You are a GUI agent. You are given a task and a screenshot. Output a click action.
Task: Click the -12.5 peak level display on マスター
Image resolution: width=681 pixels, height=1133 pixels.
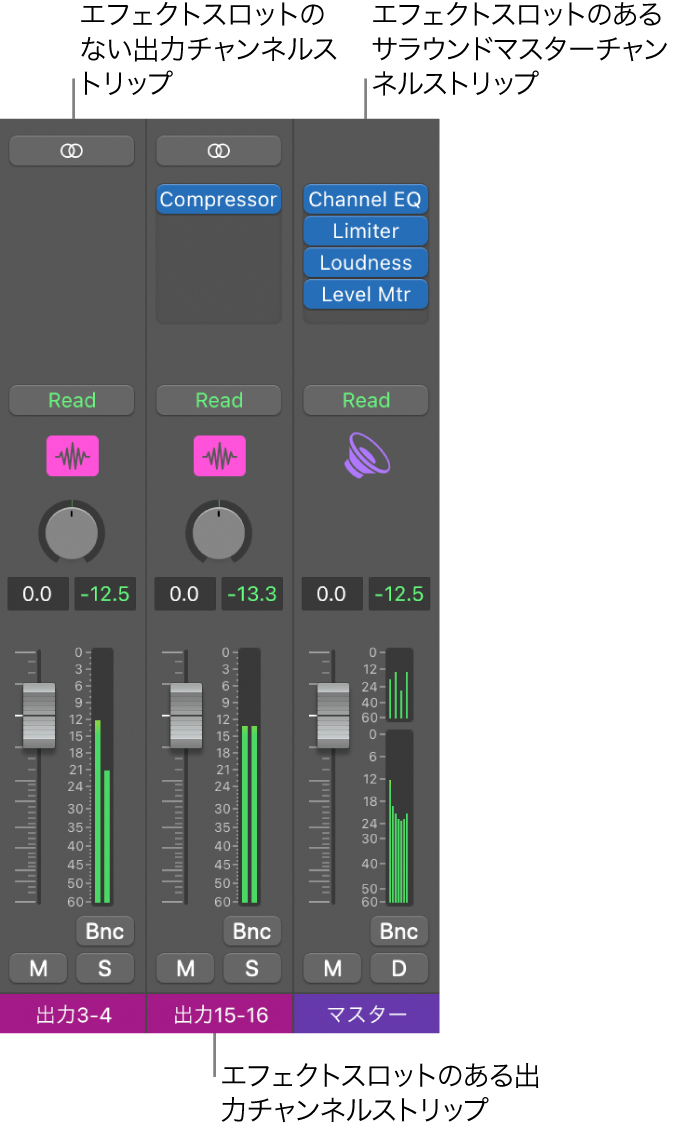(399, 594)
